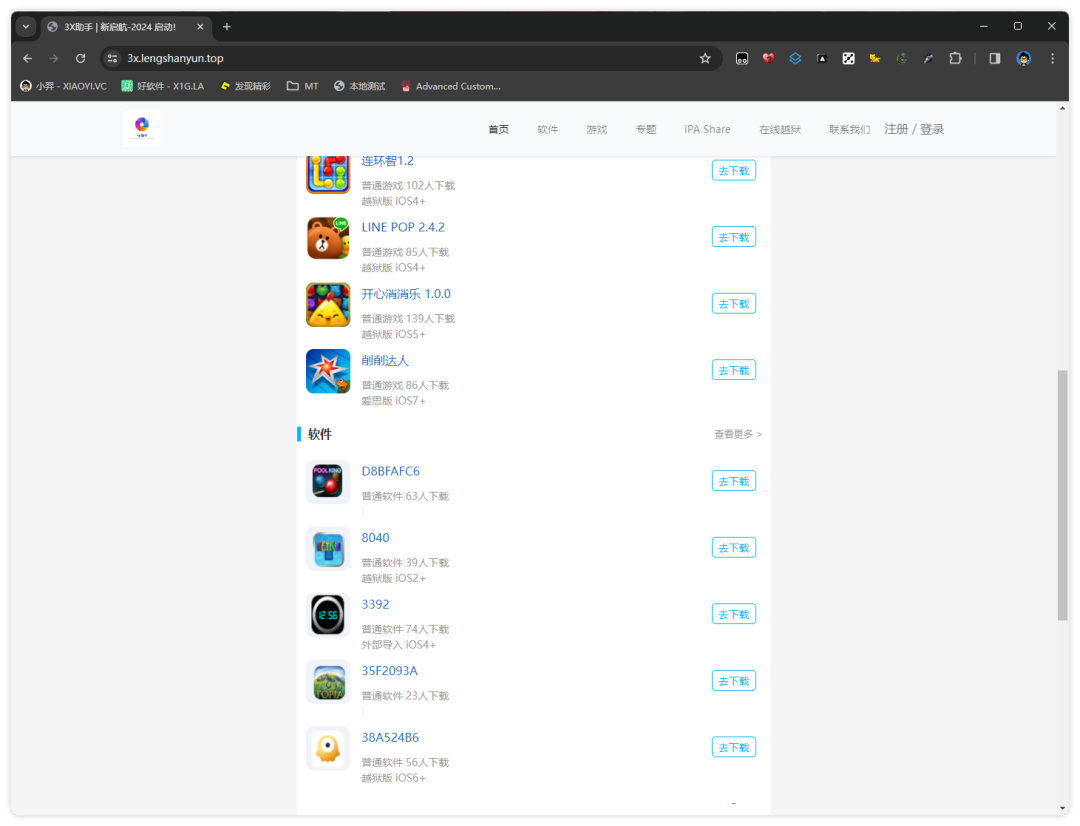
Task: Open the Chrome profile avatar
Action: point(1024,59)
